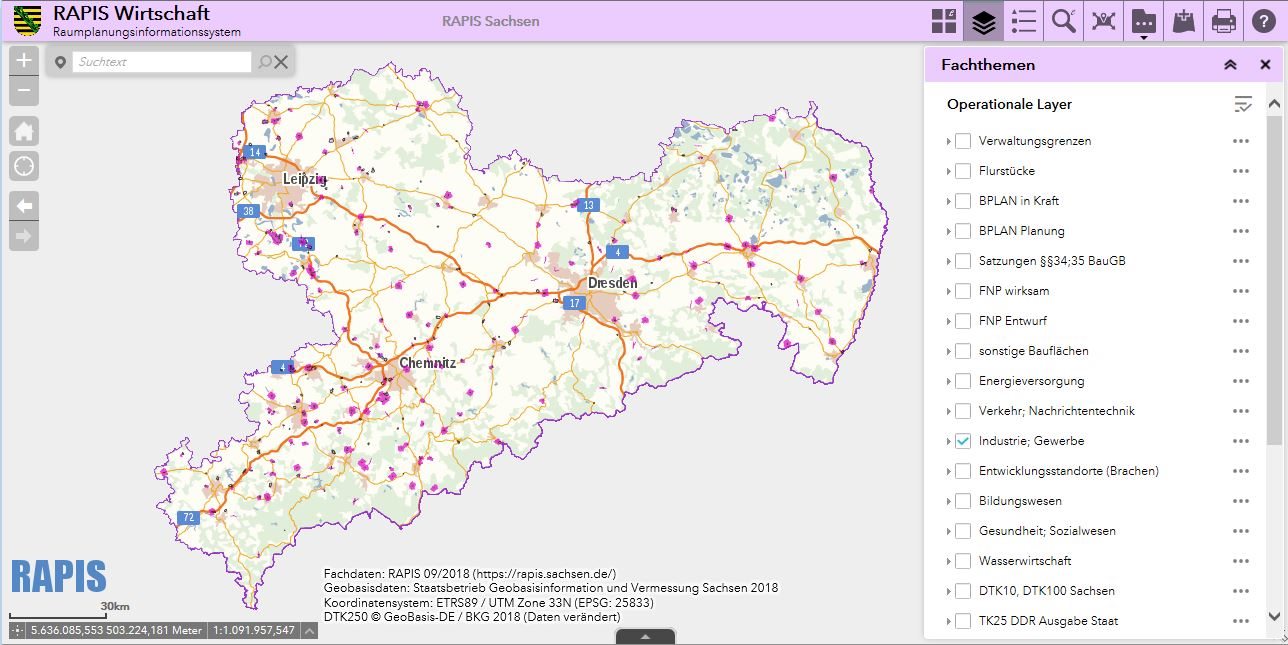Screen dimensions: 1288x645
Task: Open the Wasserwirtschaft three-dot menu
Action: 1241,561
